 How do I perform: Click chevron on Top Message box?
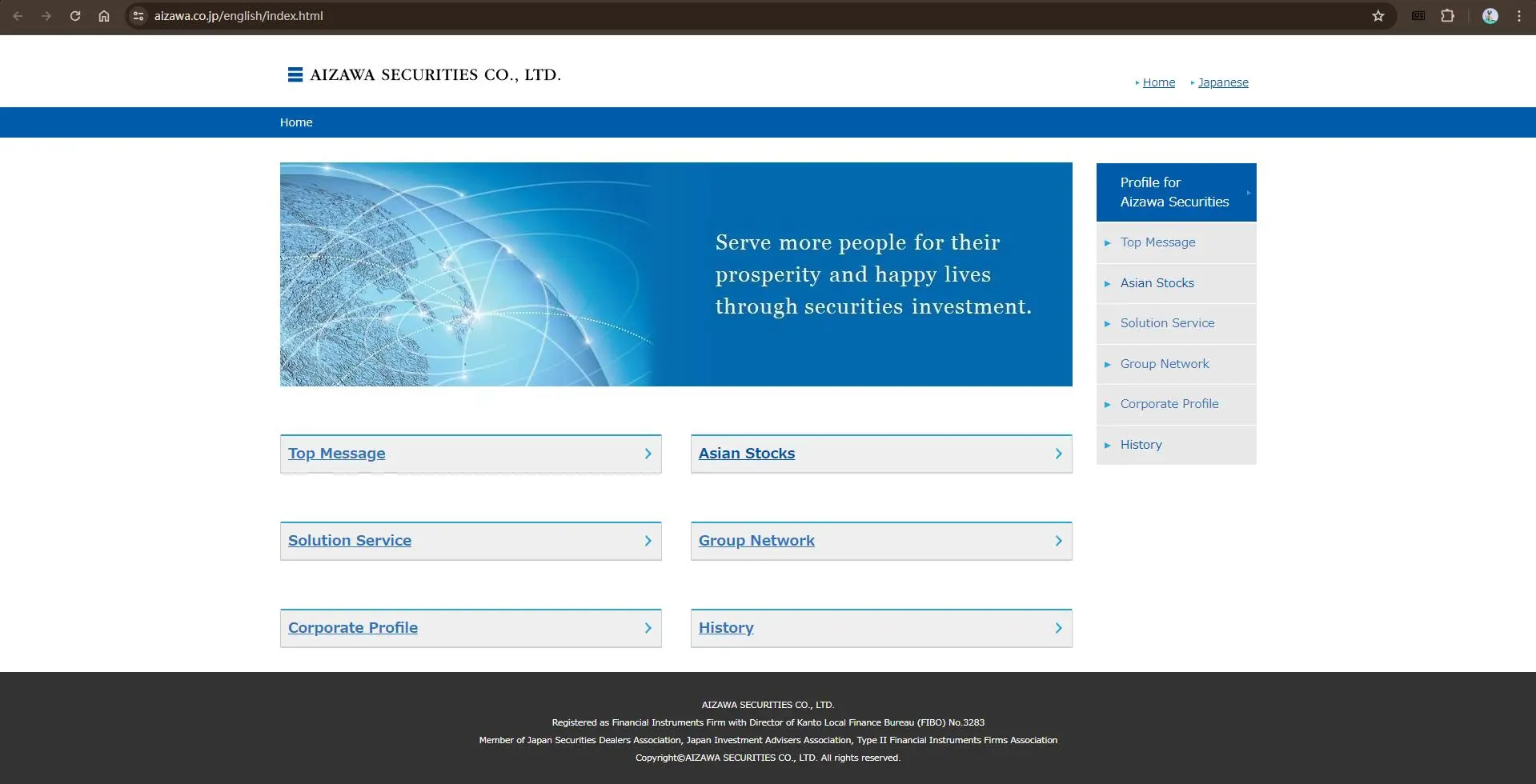point(648,454)
